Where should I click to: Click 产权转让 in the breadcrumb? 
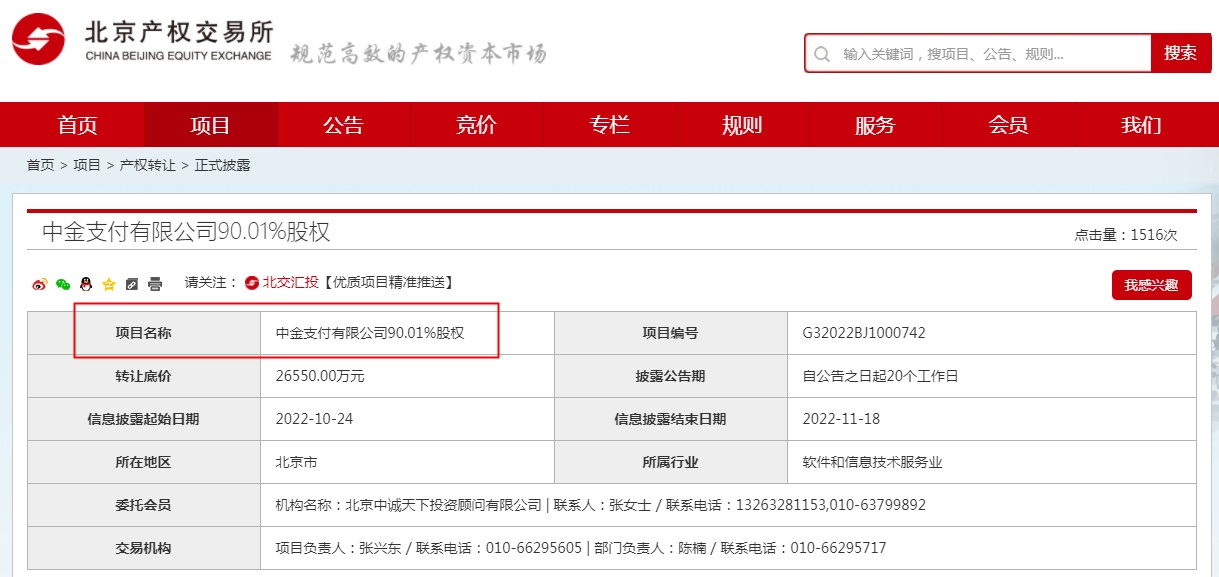click(147, 165)
